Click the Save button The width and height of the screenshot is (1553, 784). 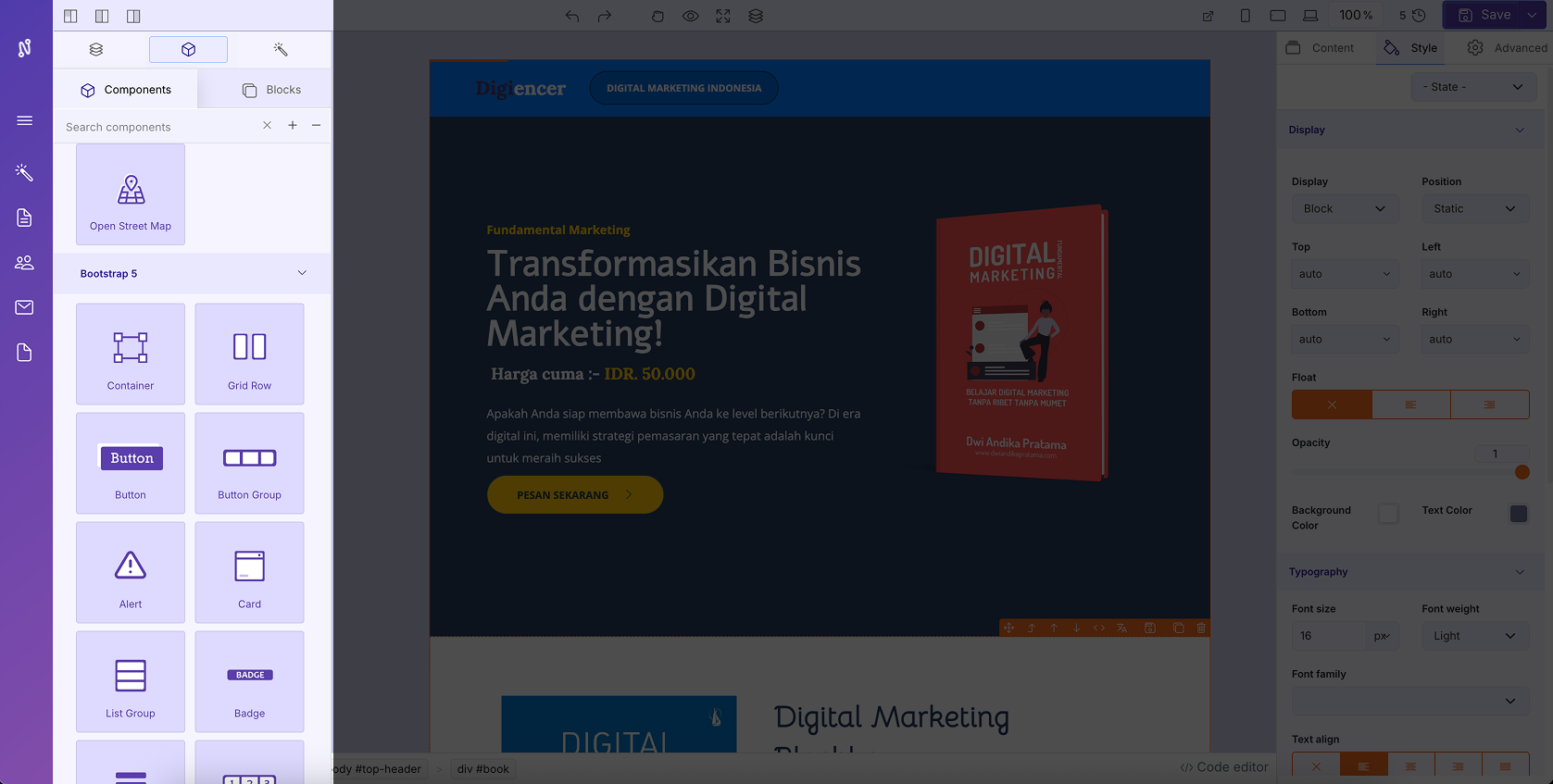1484,15
